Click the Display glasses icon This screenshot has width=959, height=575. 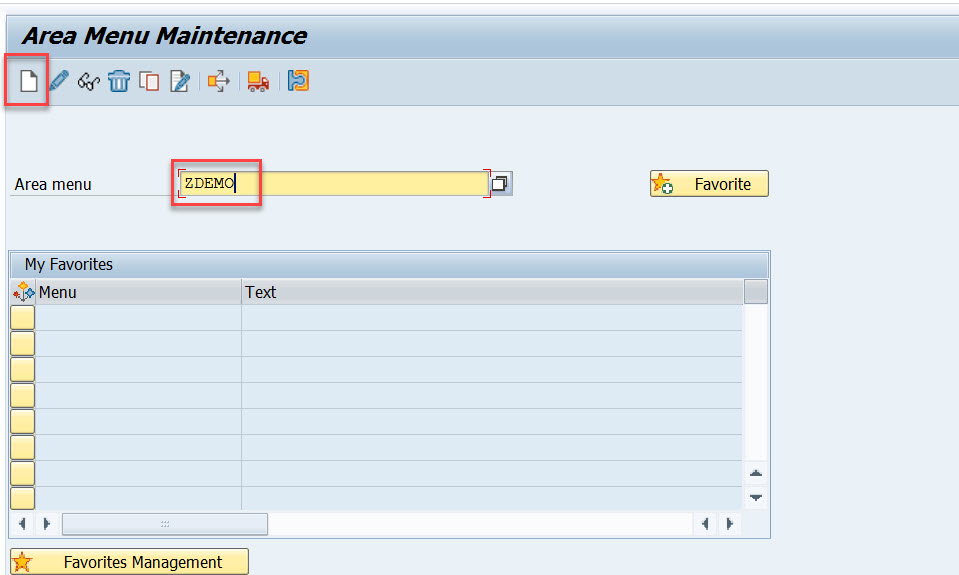pyautogui.click(x=89, y=81)
